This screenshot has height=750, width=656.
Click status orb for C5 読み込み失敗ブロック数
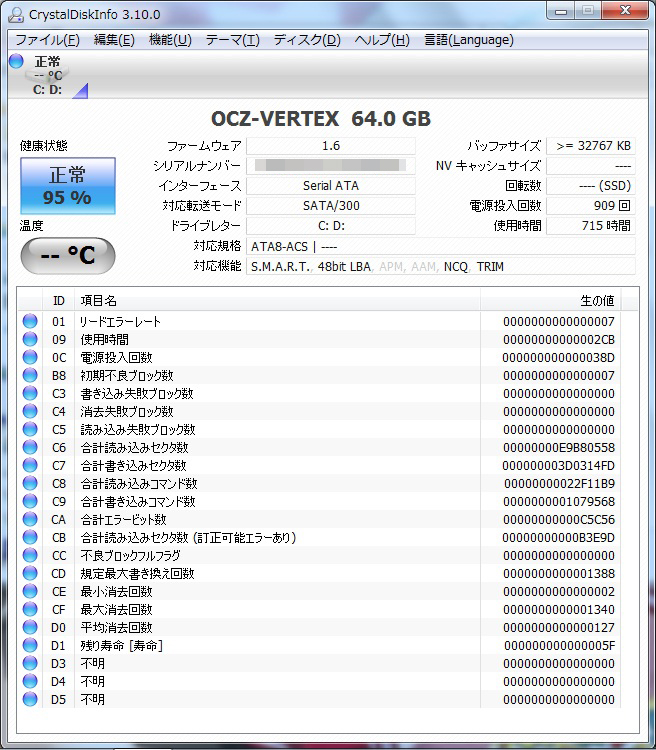point(30,429)
